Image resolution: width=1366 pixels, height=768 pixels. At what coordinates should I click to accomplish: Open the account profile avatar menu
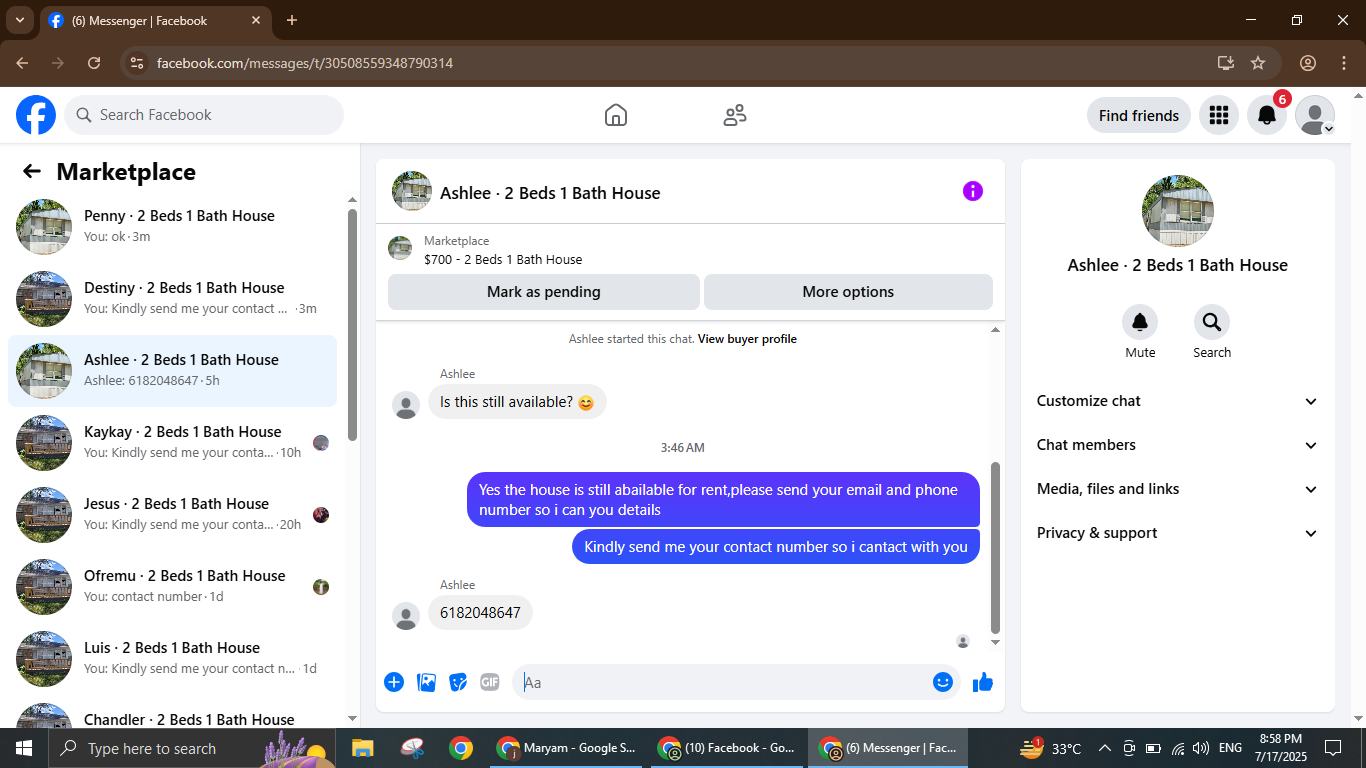[1315, 115]
